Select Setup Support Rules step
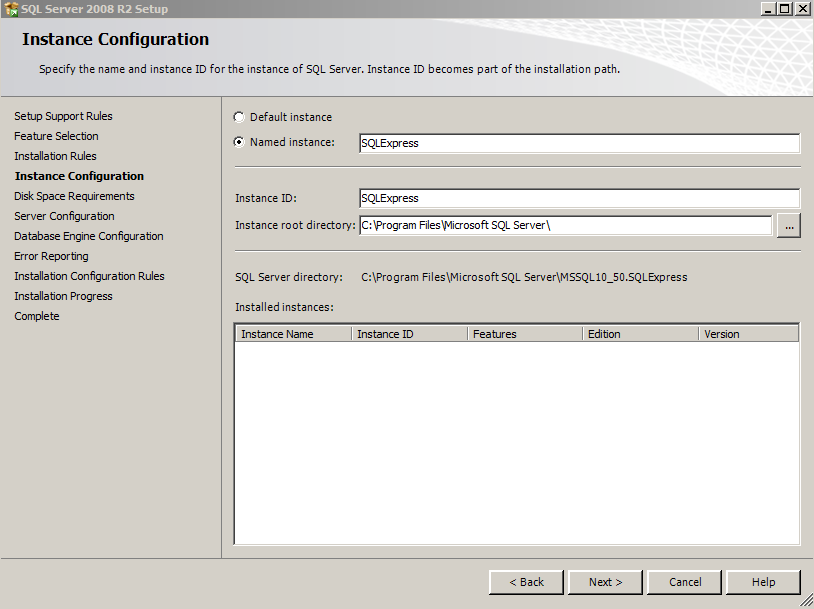Screen dimensions: 814x609 click(x=63, y=116)
